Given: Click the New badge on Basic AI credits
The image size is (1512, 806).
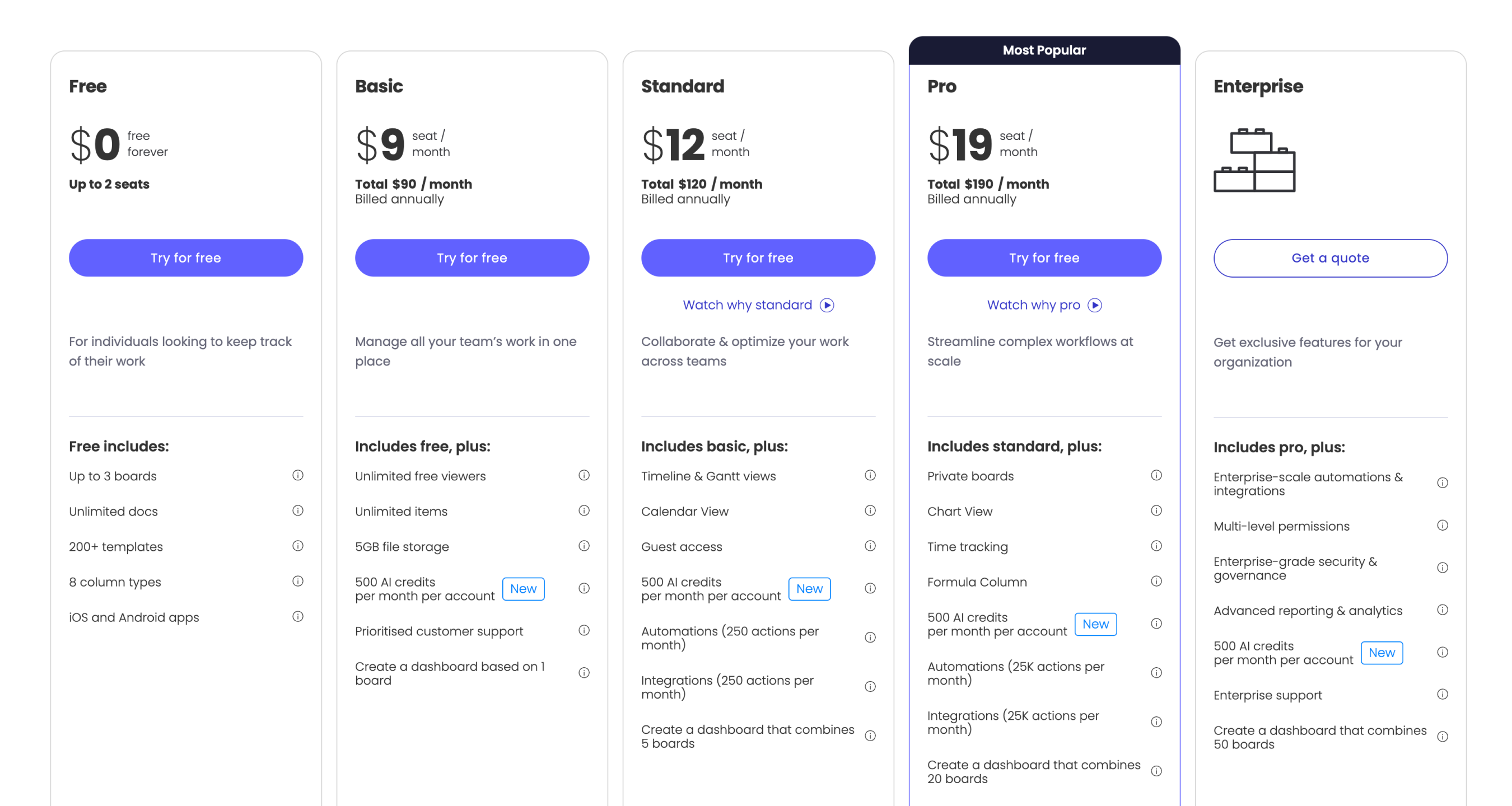Looking at the screenshot, I should pyautogui.click(x=523, y=589).
